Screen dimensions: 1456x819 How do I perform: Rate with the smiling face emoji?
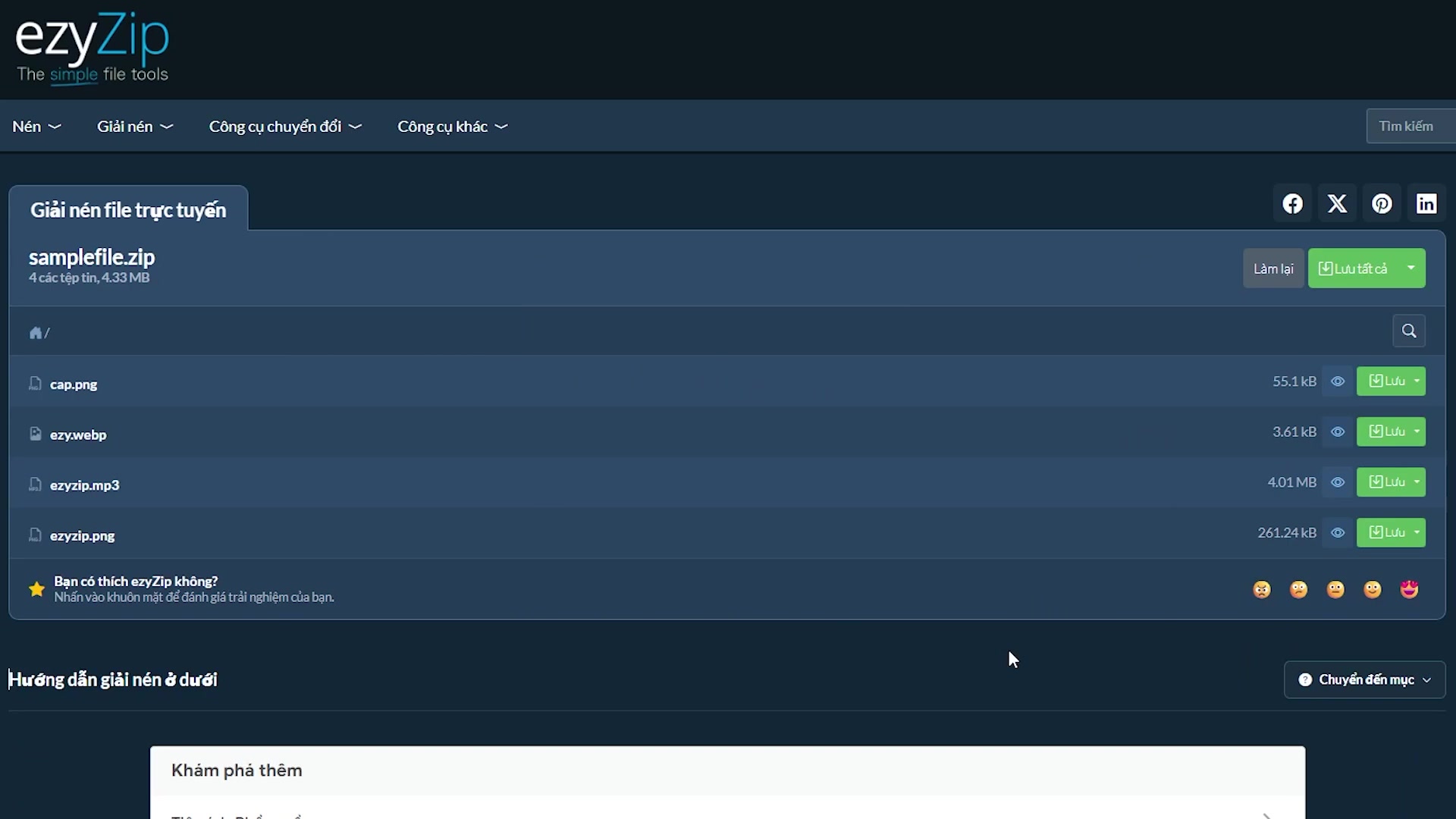[1373, 589]
